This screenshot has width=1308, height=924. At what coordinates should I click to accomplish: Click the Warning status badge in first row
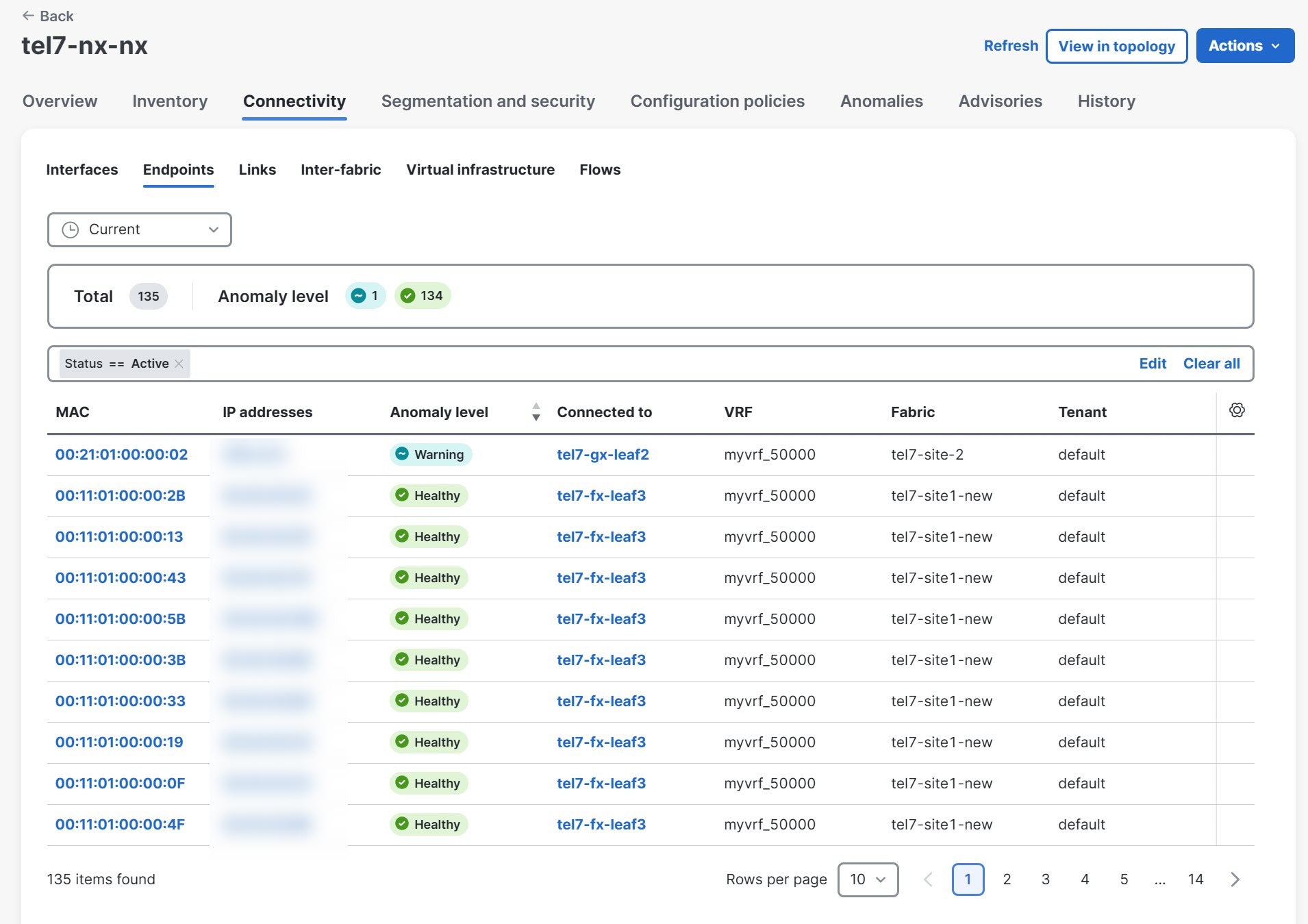[431, 455]
